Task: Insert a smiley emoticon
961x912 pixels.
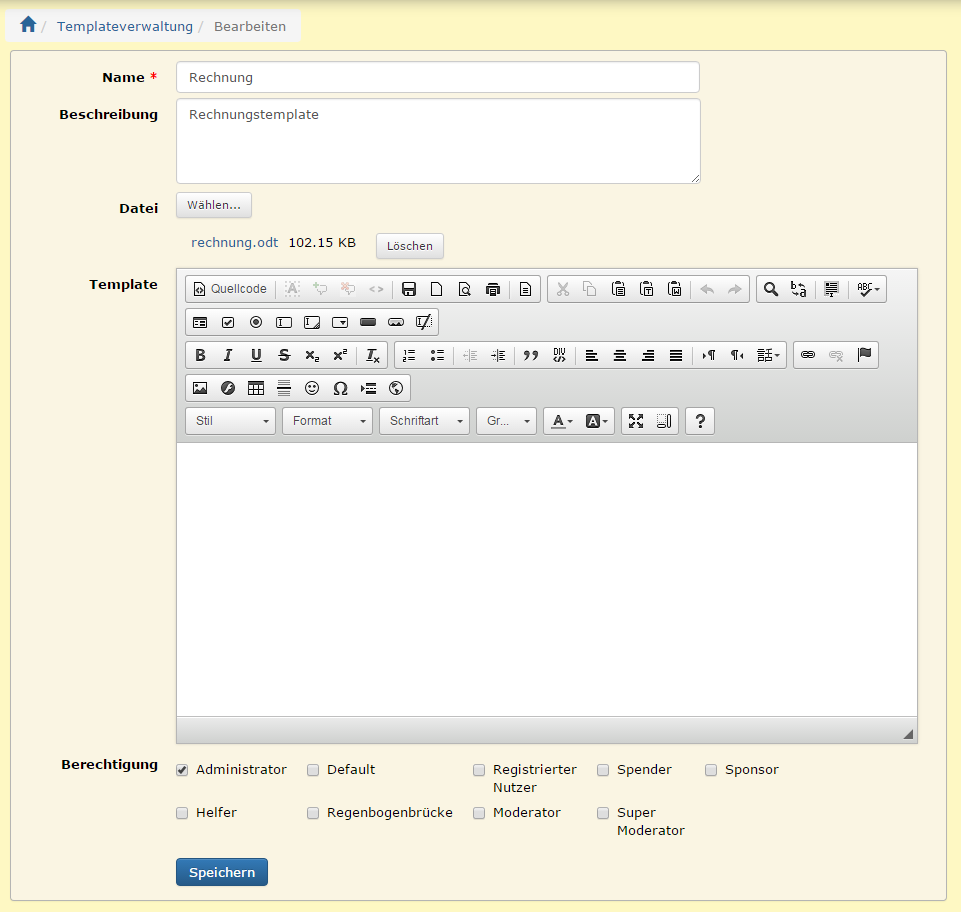Action: pyautogui.click(x=312, y=388)
